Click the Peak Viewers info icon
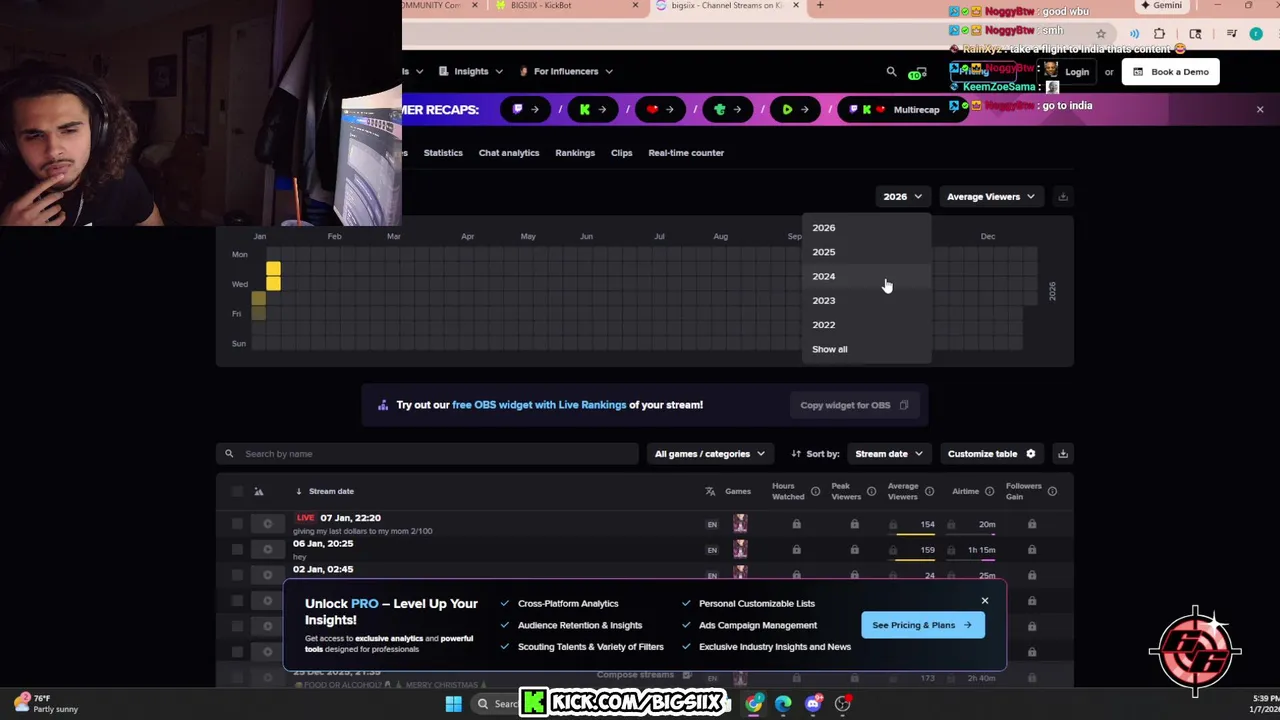1280x720 pixels. (x=871, y=491)
